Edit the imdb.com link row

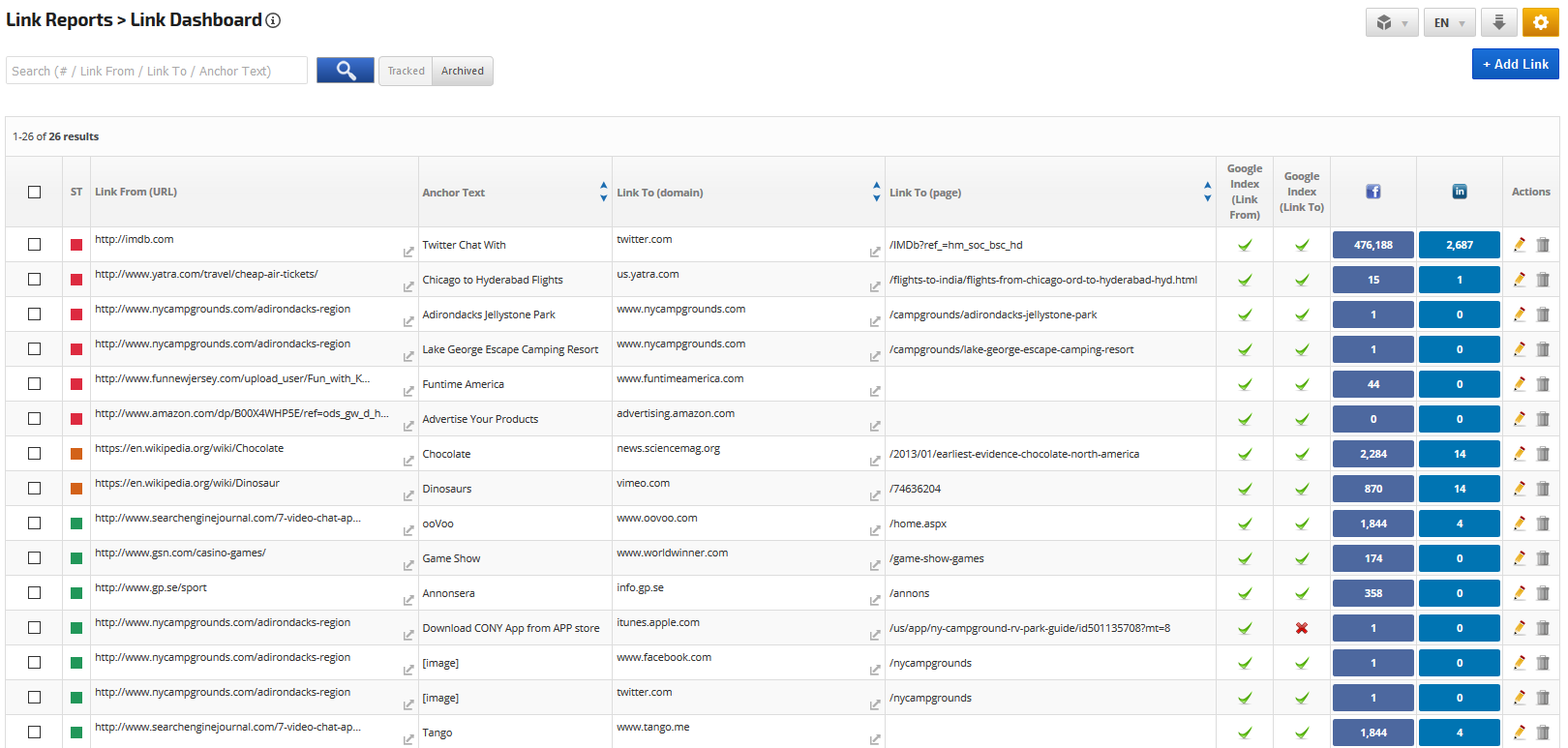pos(1519,245)
